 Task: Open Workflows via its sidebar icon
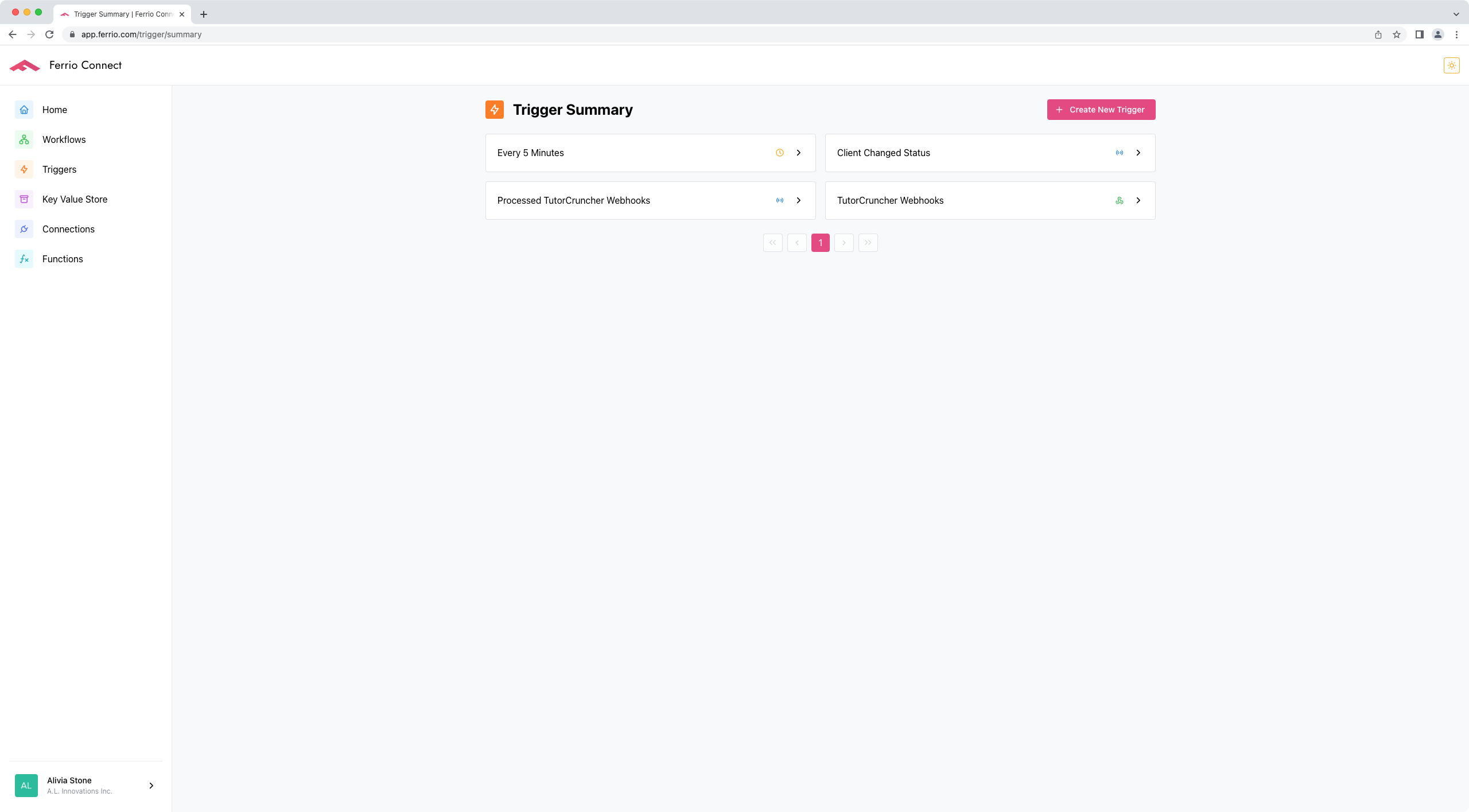24,139
